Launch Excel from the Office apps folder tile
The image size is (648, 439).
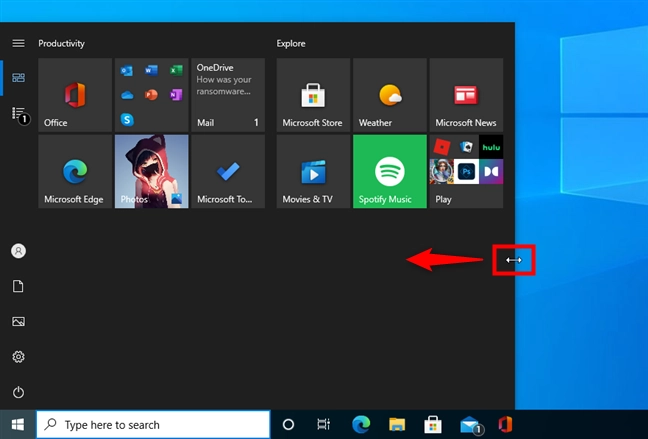click(x=176, y=71)
